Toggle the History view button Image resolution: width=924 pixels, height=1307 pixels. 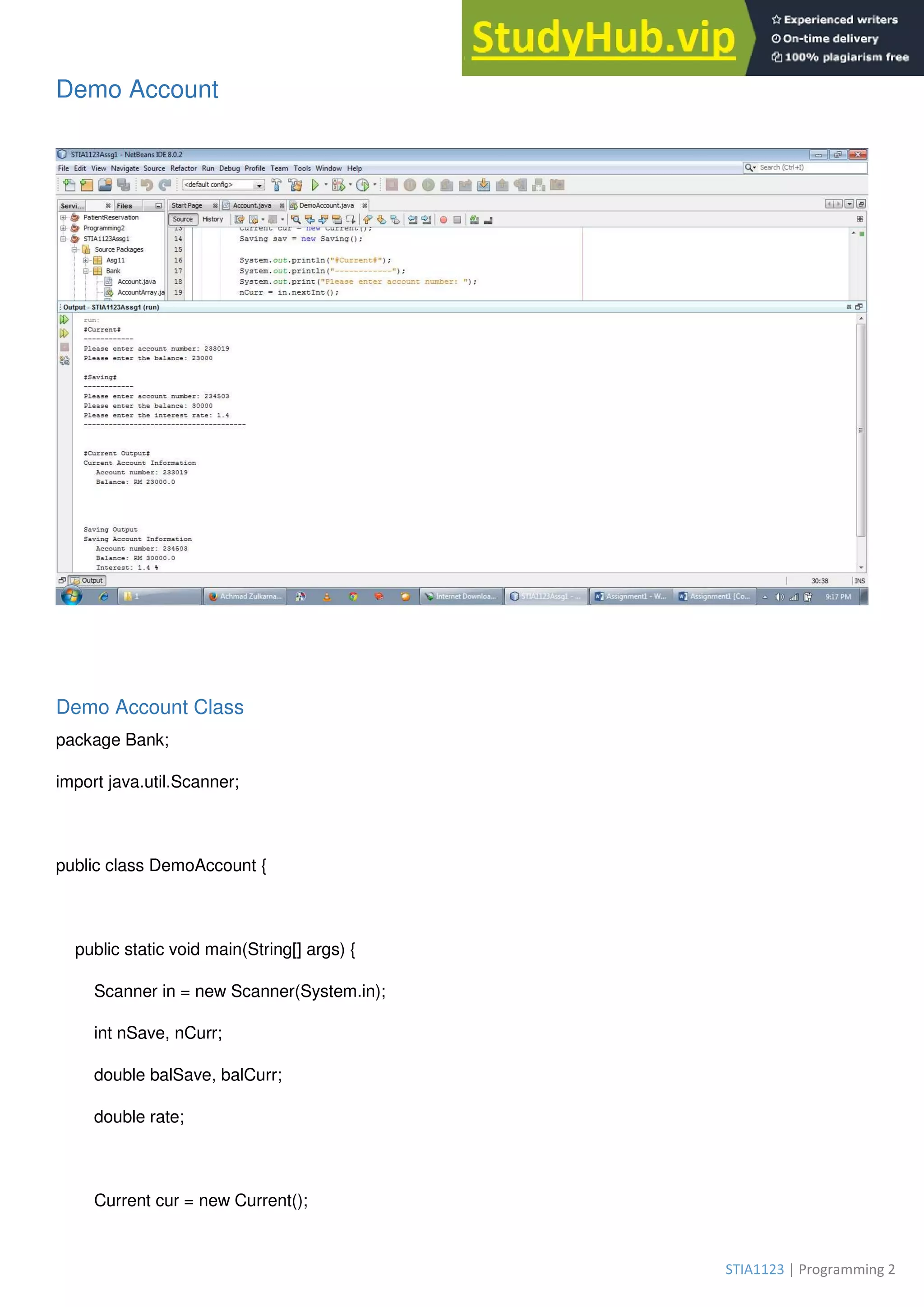pyautogui.click(x=213, y=219)
